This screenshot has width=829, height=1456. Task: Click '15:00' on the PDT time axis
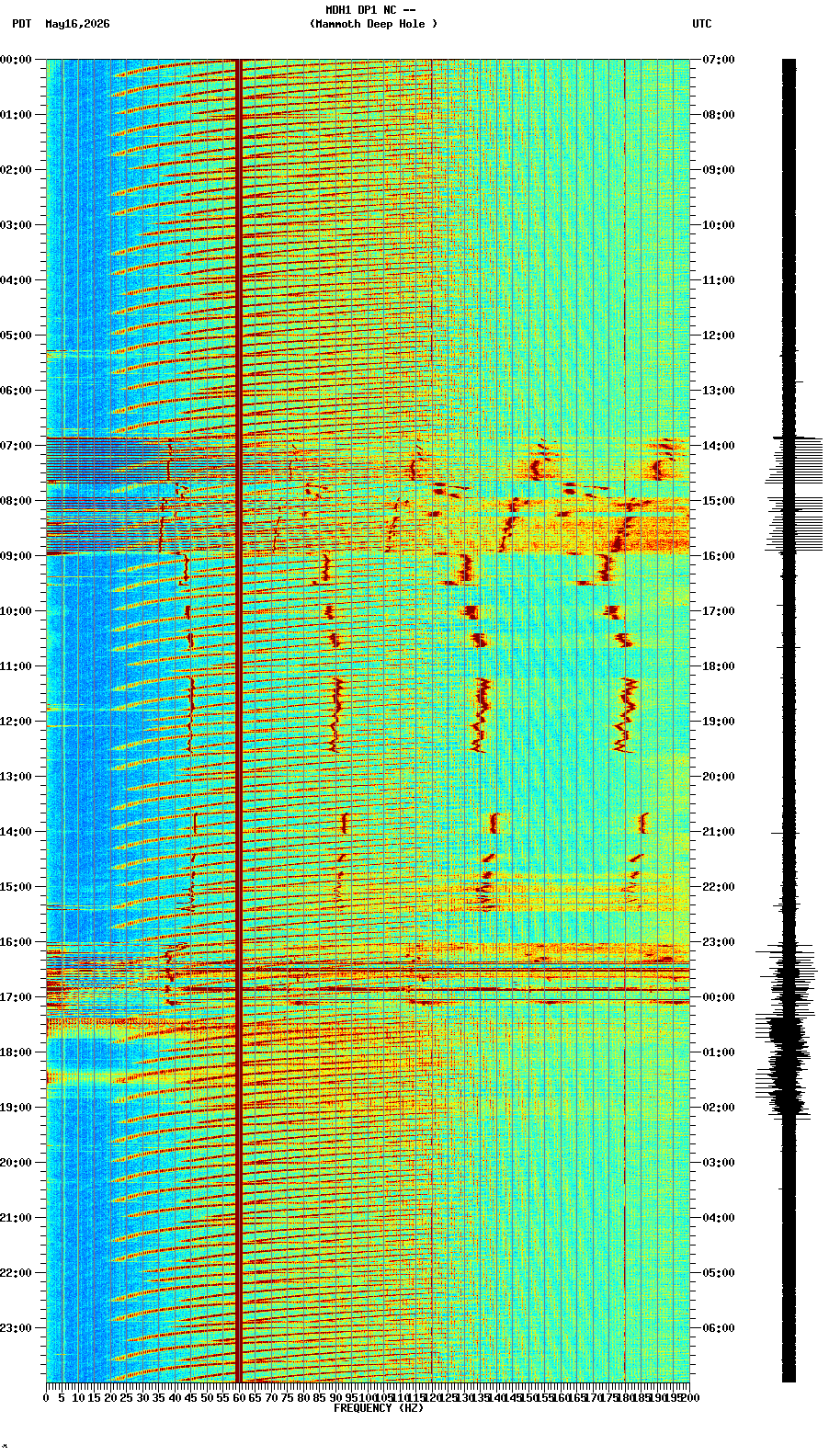(16, 887)
